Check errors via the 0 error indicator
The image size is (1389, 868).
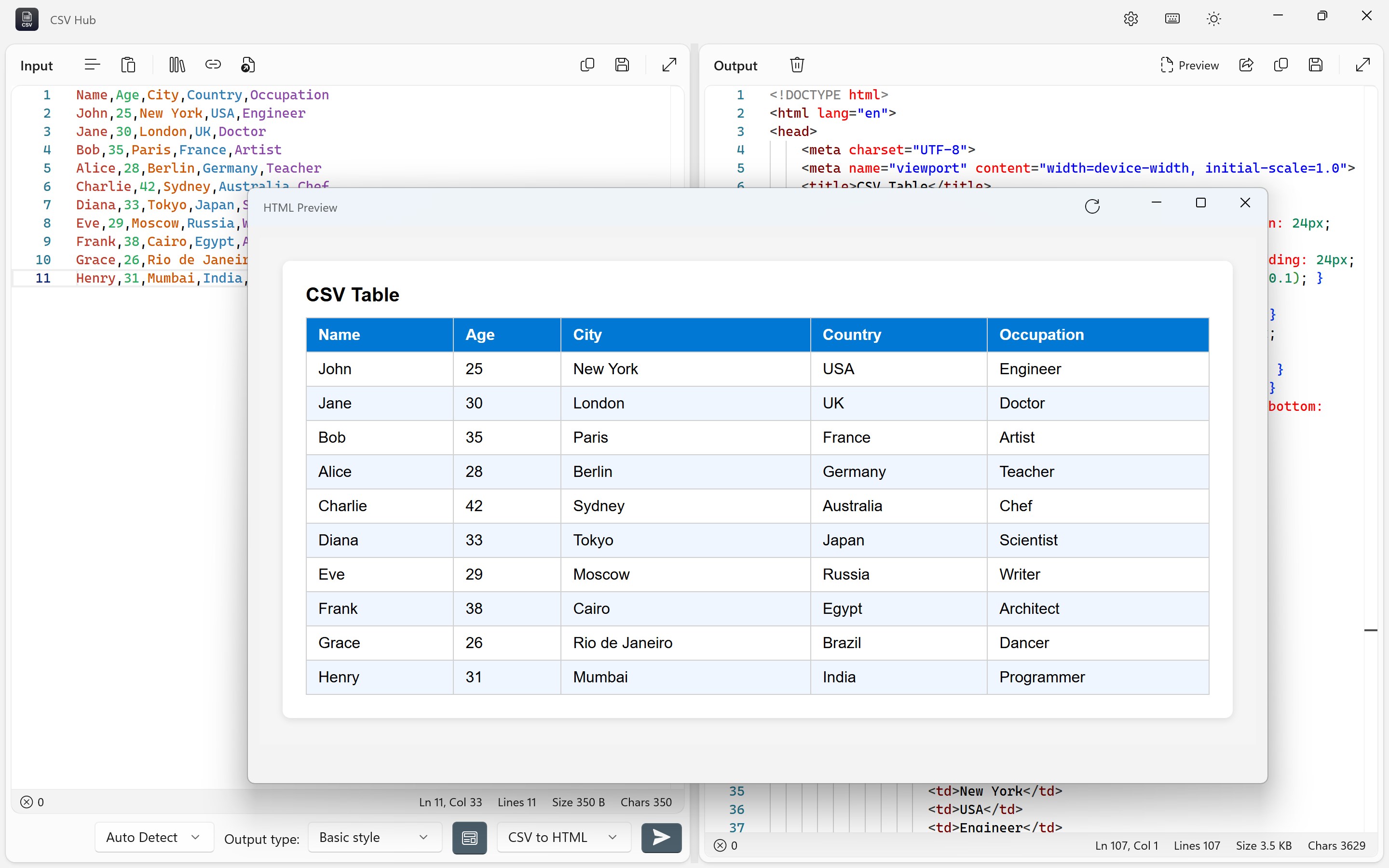click(33, 801)
